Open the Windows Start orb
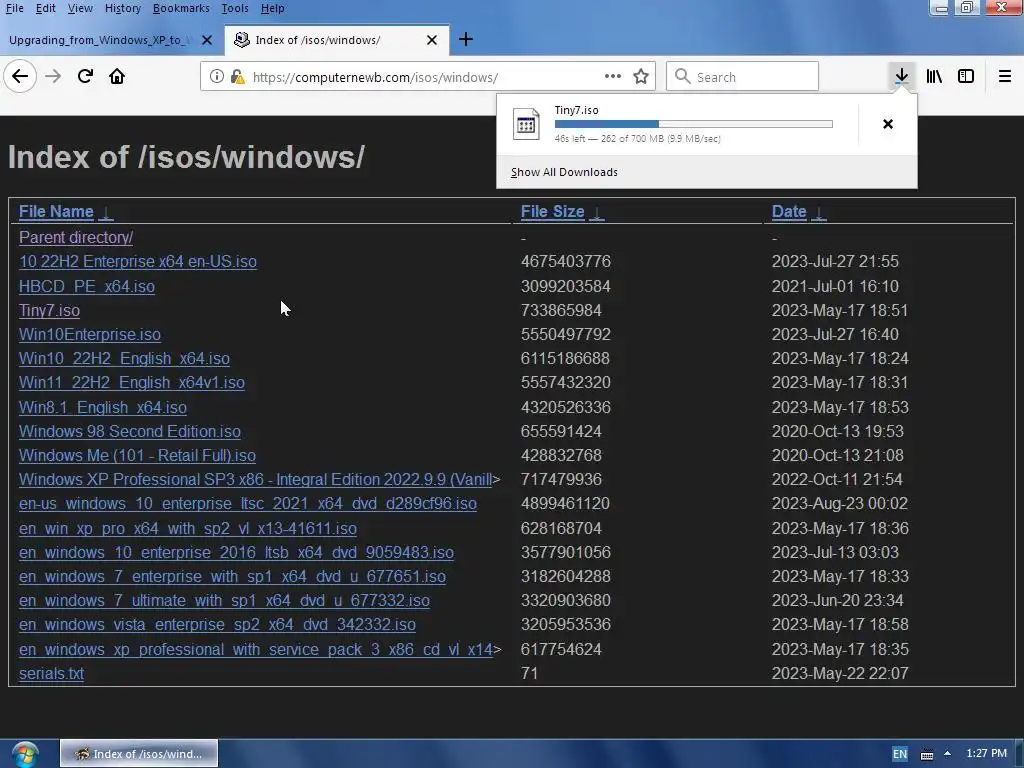The image size is (1024, 768). pos(24,754)
